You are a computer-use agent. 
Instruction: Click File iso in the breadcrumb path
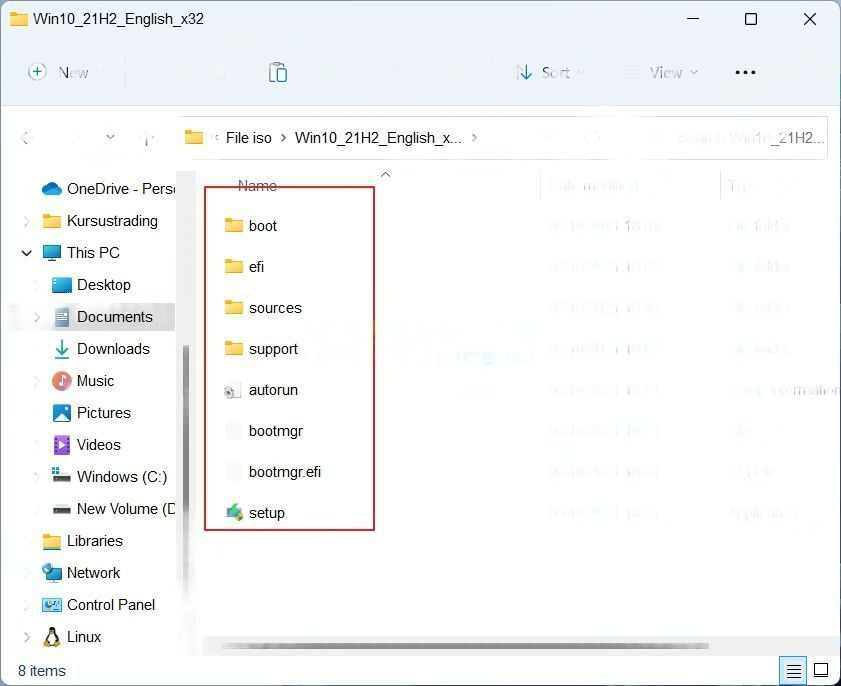(x=248, y=138)
